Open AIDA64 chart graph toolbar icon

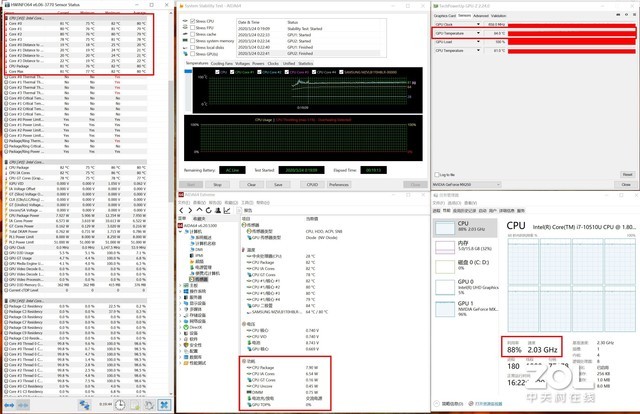point(227,210)
